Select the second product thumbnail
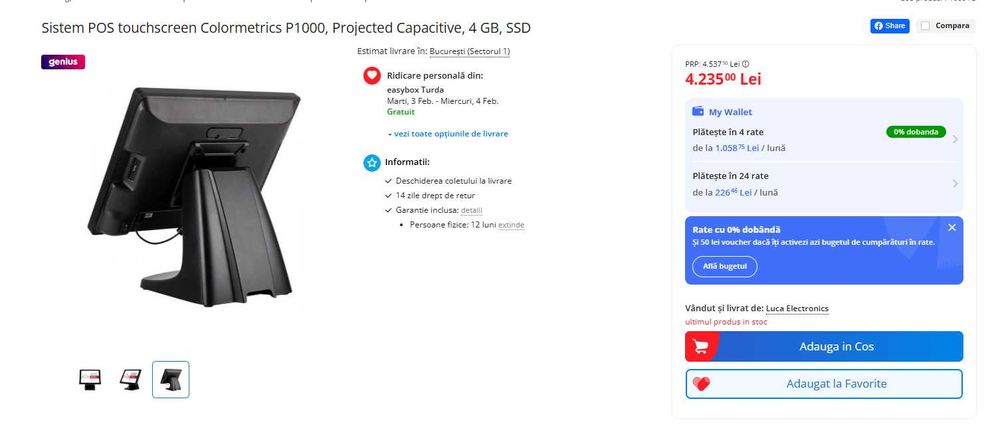The width and height of the screenshot is (1000, 441). tap(130, 379)
